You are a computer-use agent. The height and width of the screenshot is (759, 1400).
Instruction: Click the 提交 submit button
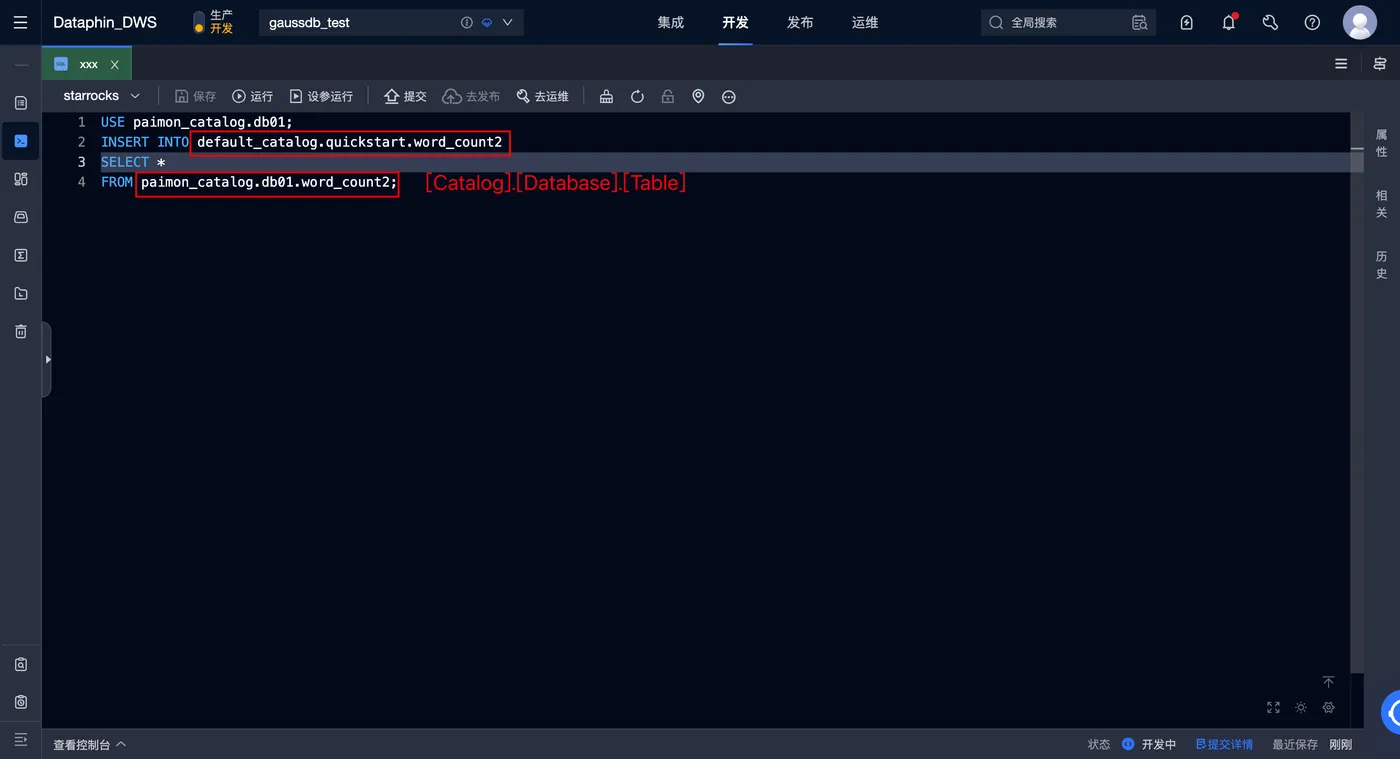click(405, 96)
